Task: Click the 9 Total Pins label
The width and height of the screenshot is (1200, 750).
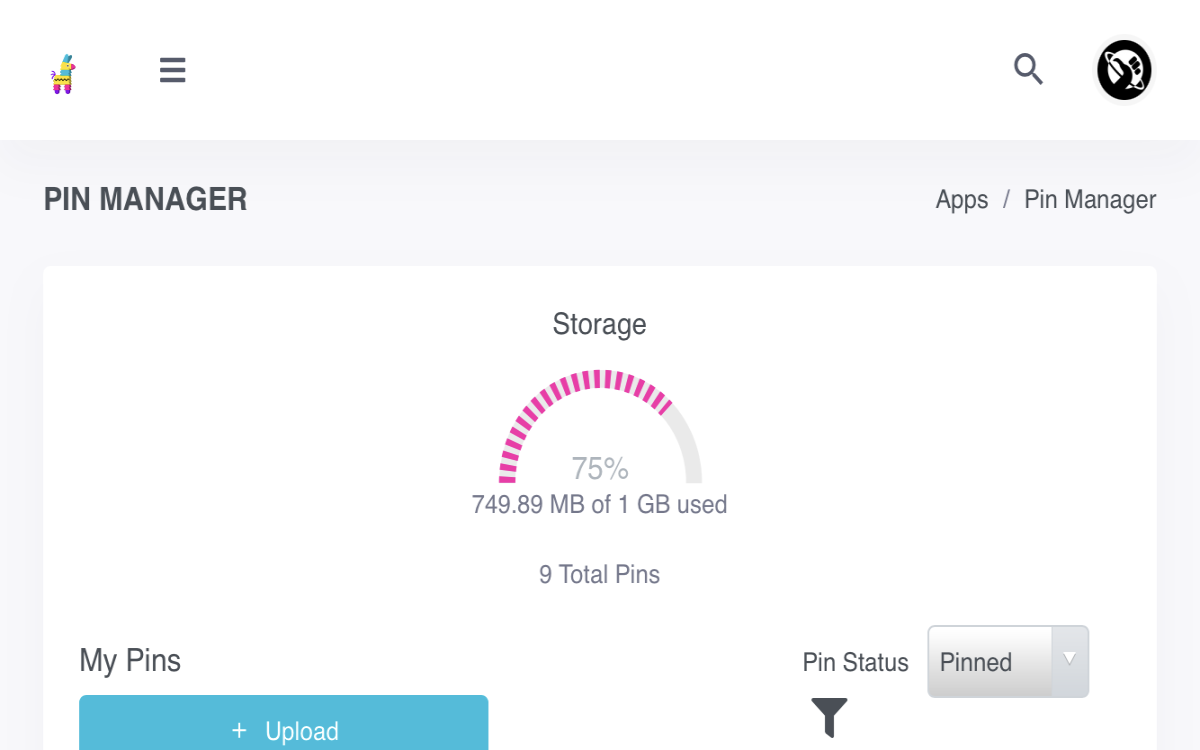Action: [599, 574]
